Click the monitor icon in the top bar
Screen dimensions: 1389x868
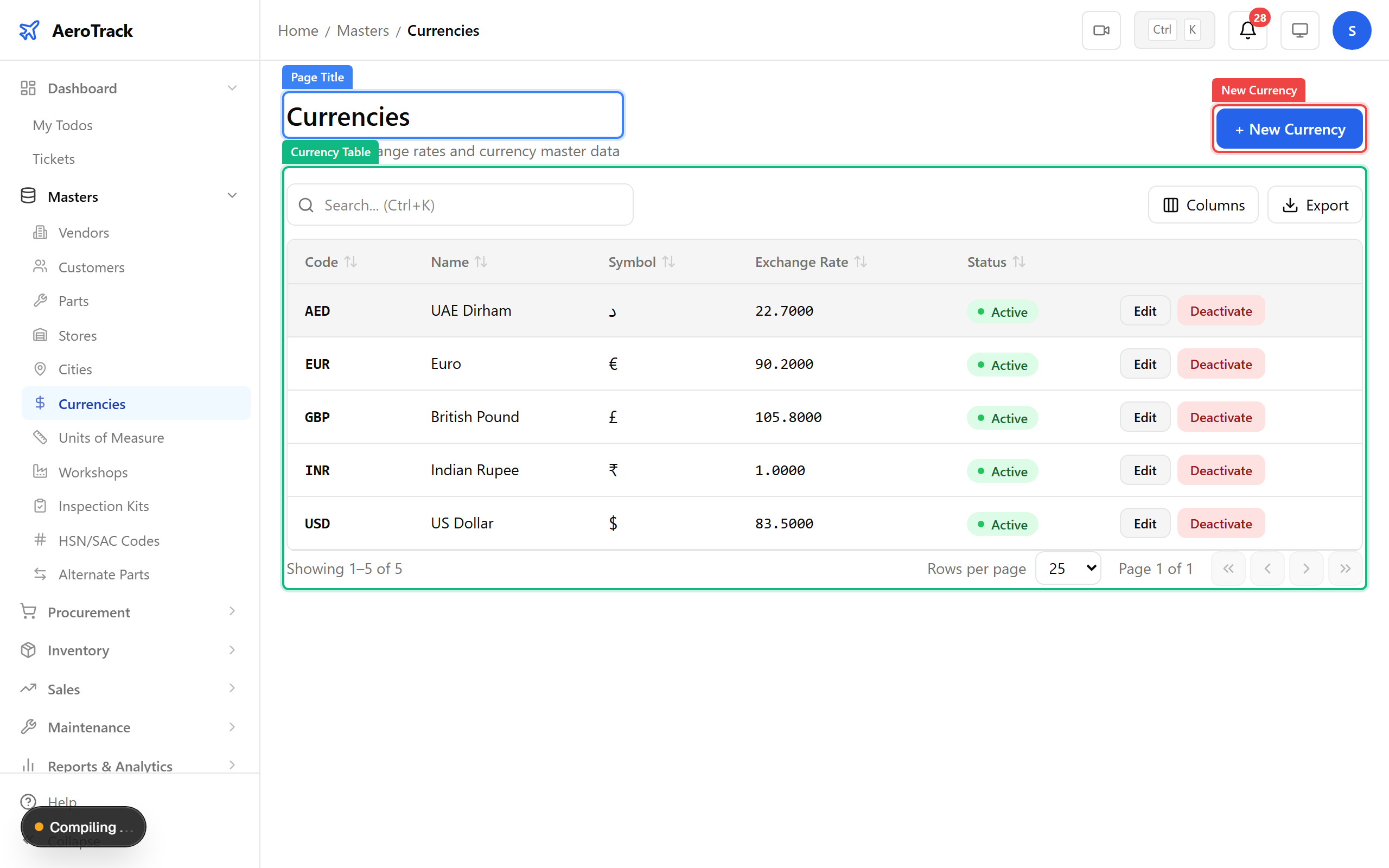(x=1299, y=30)
